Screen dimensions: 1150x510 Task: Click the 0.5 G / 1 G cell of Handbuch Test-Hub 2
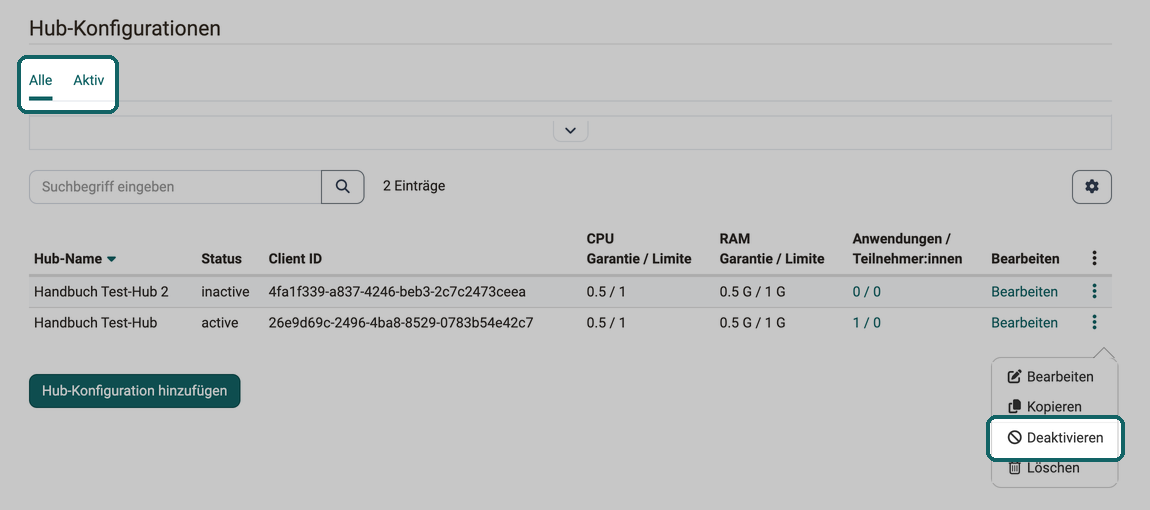coord(752,291)
